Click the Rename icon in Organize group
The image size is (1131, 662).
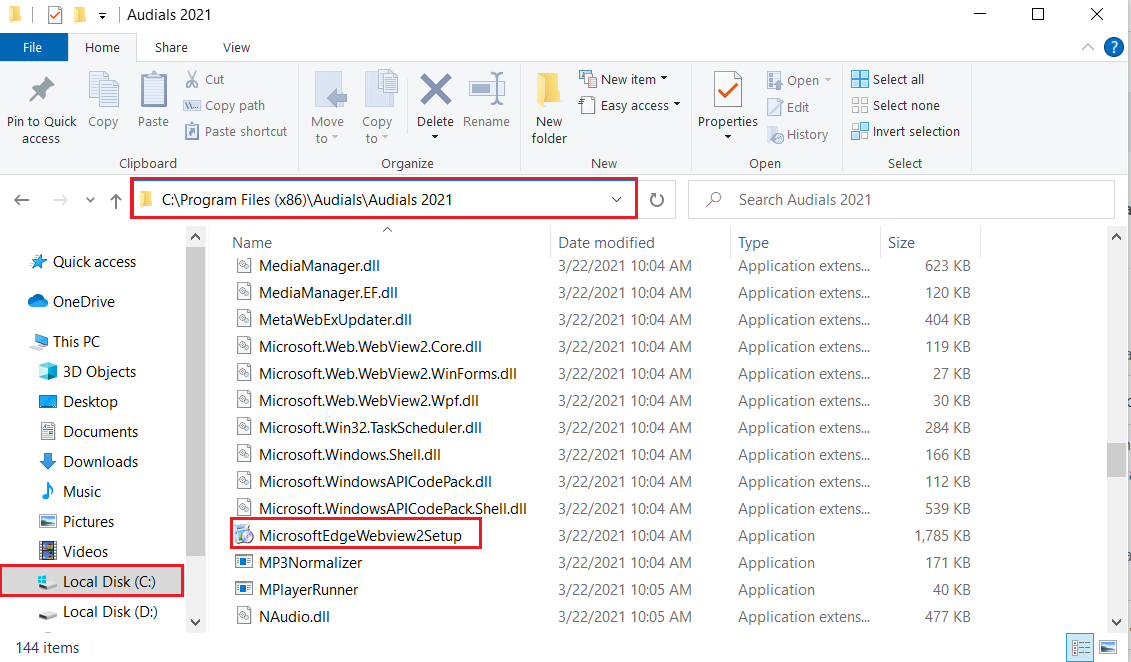coord(486,92)
